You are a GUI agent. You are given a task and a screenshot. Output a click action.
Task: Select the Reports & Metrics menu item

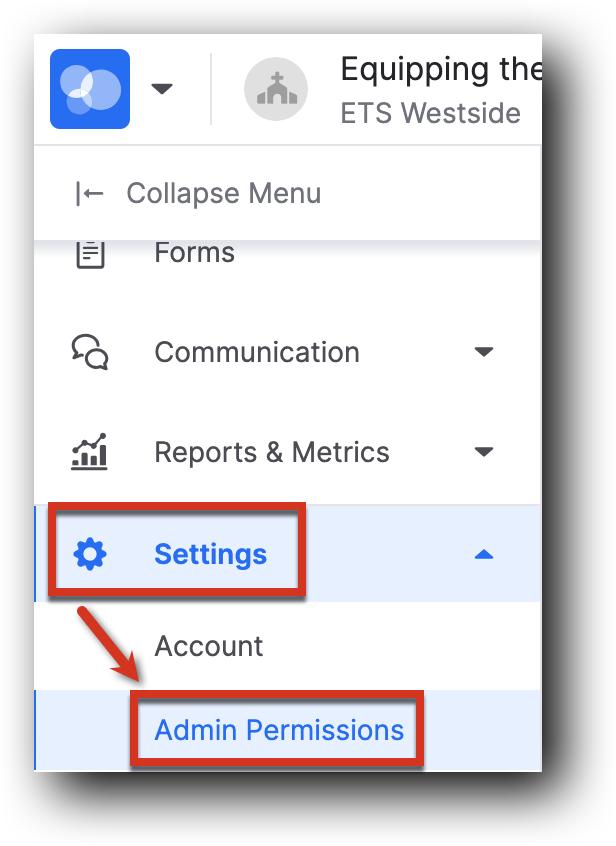pos(271,451)
